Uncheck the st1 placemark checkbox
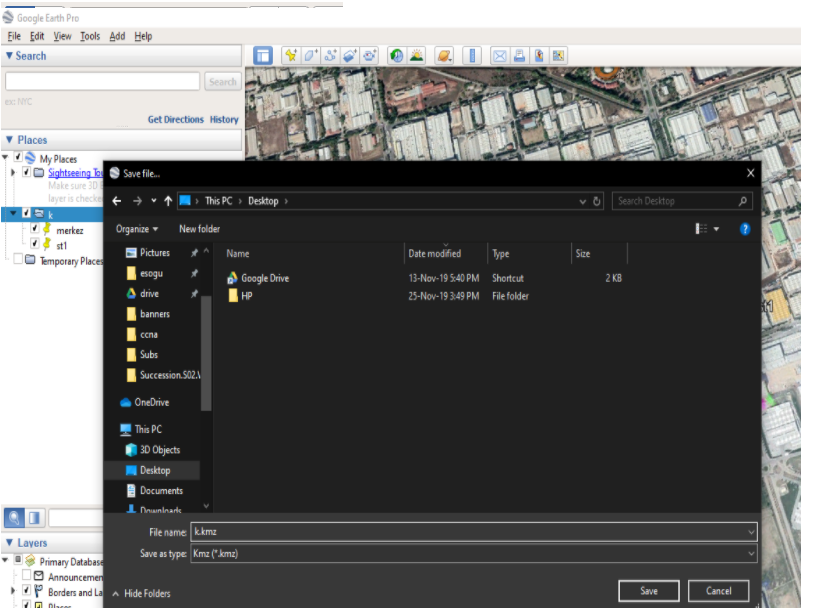This screenshot has width=830, height=612. click(x=35, y=244)
